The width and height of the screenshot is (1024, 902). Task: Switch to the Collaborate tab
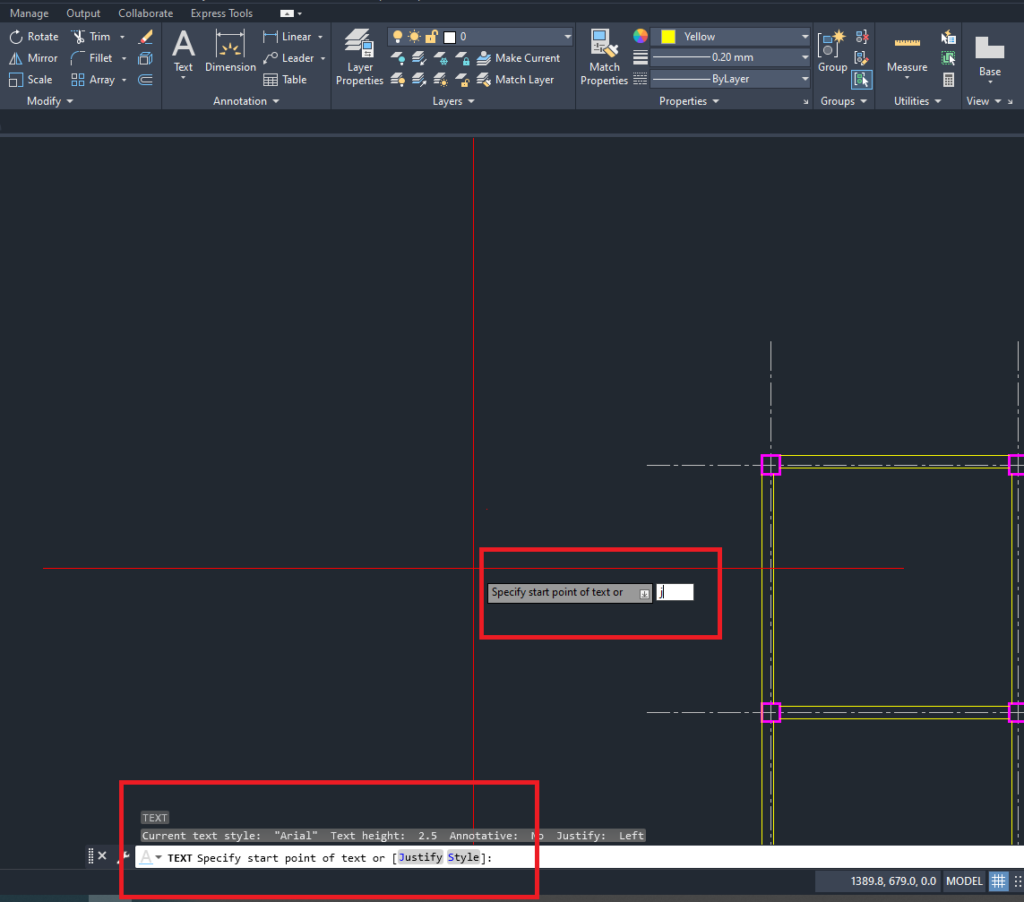145,13
